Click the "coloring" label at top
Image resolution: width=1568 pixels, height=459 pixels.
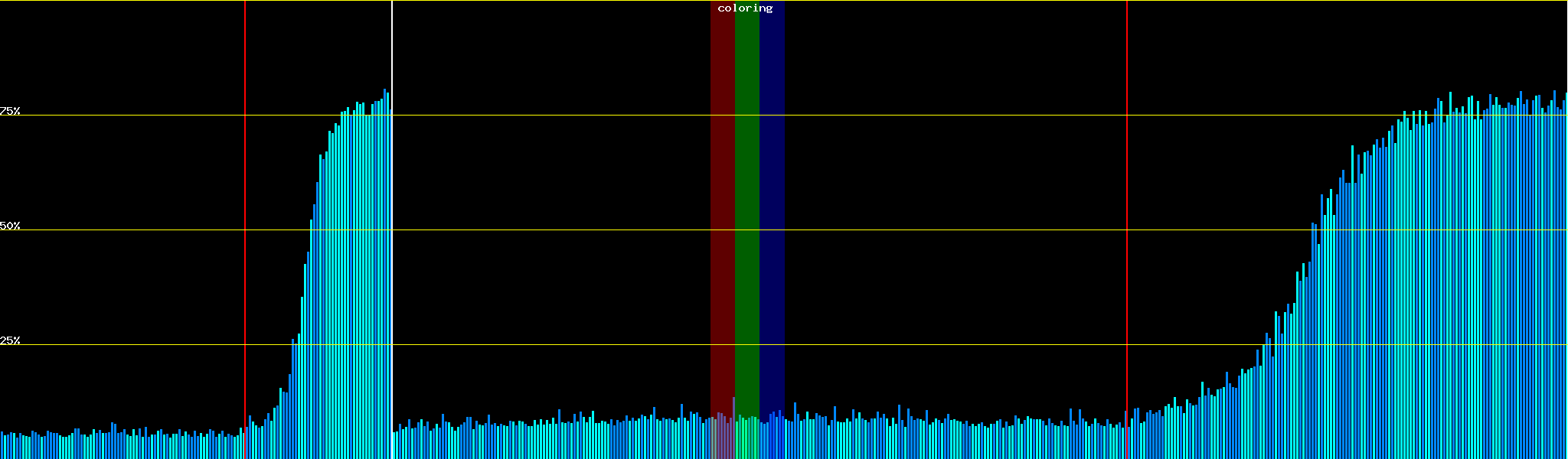[x=745, y=8]
